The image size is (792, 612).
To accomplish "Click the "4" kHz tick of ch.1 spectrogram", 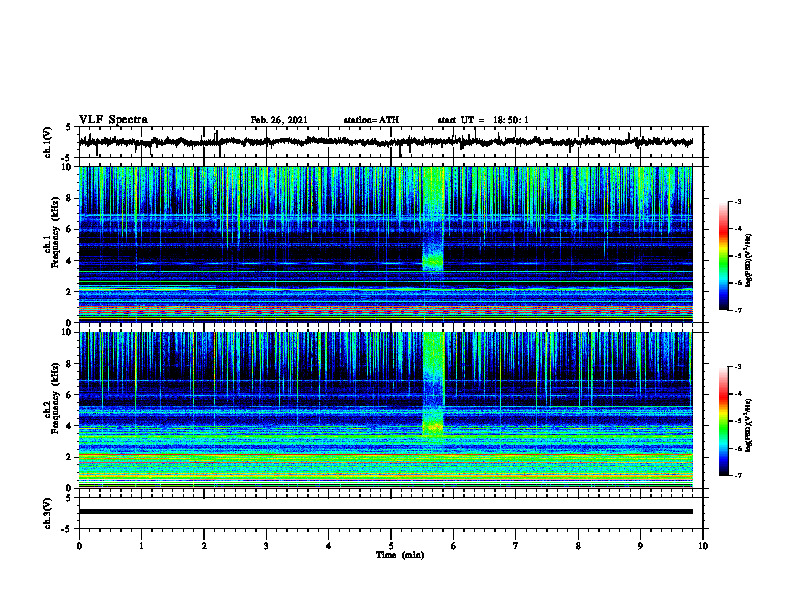I will coord(69,261).
